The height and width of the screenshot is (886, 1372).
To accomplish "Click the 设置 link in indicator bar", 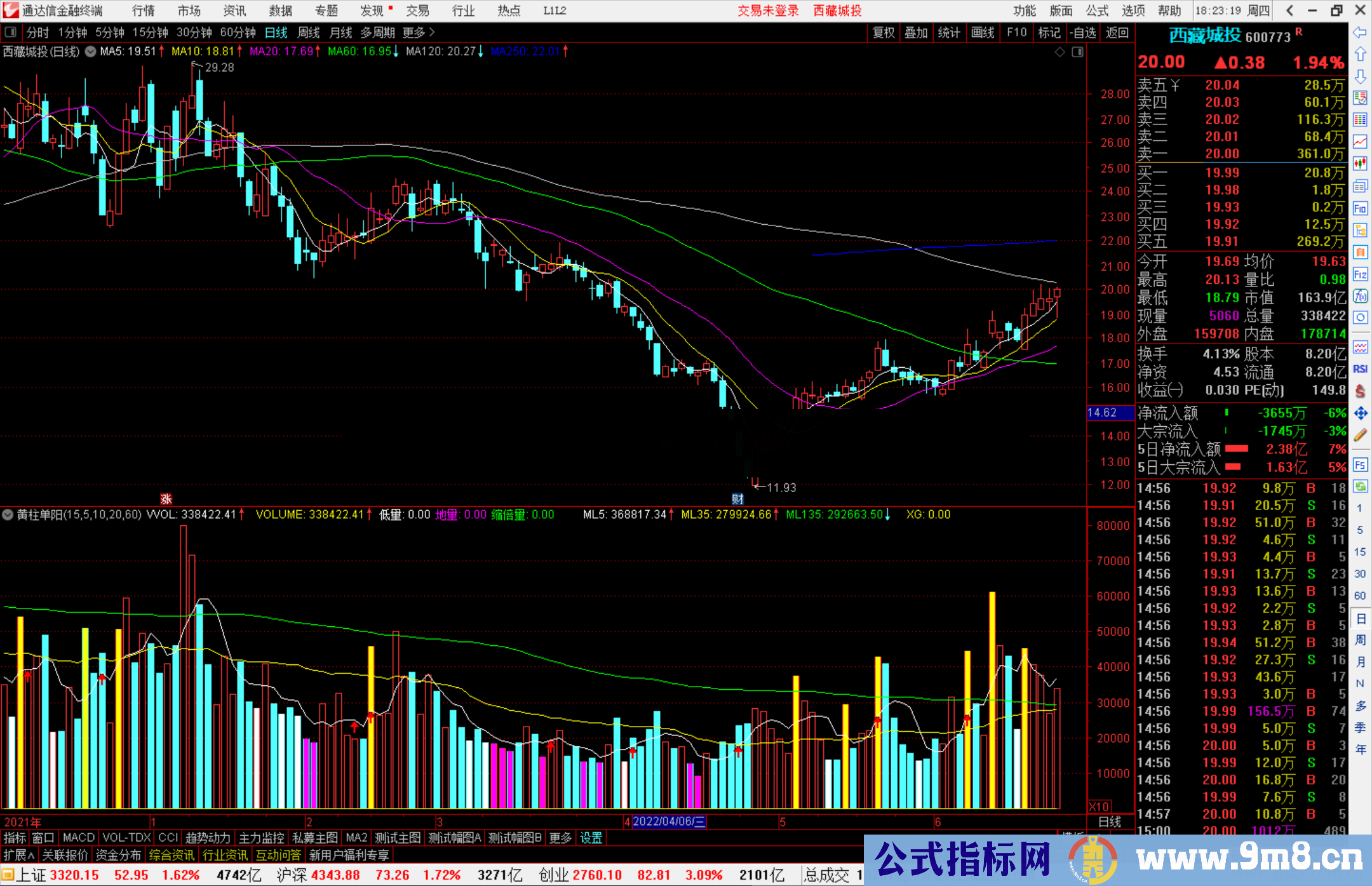I will point(591,838).
